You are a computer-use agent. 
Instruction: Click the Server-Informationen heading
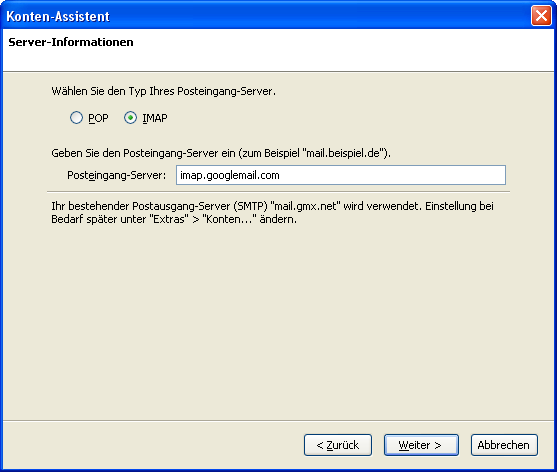(71, 42)
